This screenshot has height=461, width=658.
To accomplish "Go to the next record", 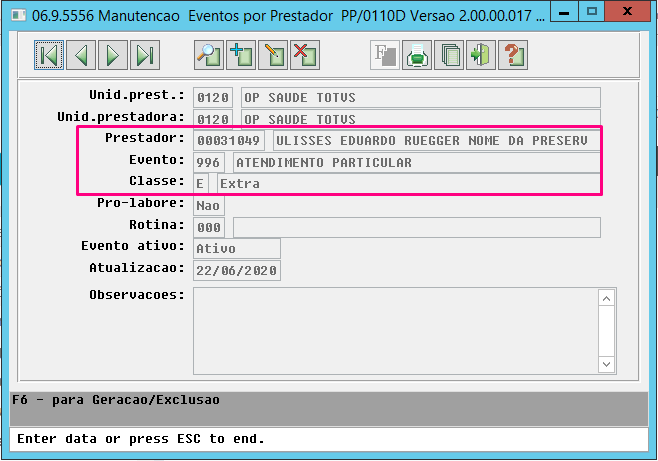I will 113,55.
